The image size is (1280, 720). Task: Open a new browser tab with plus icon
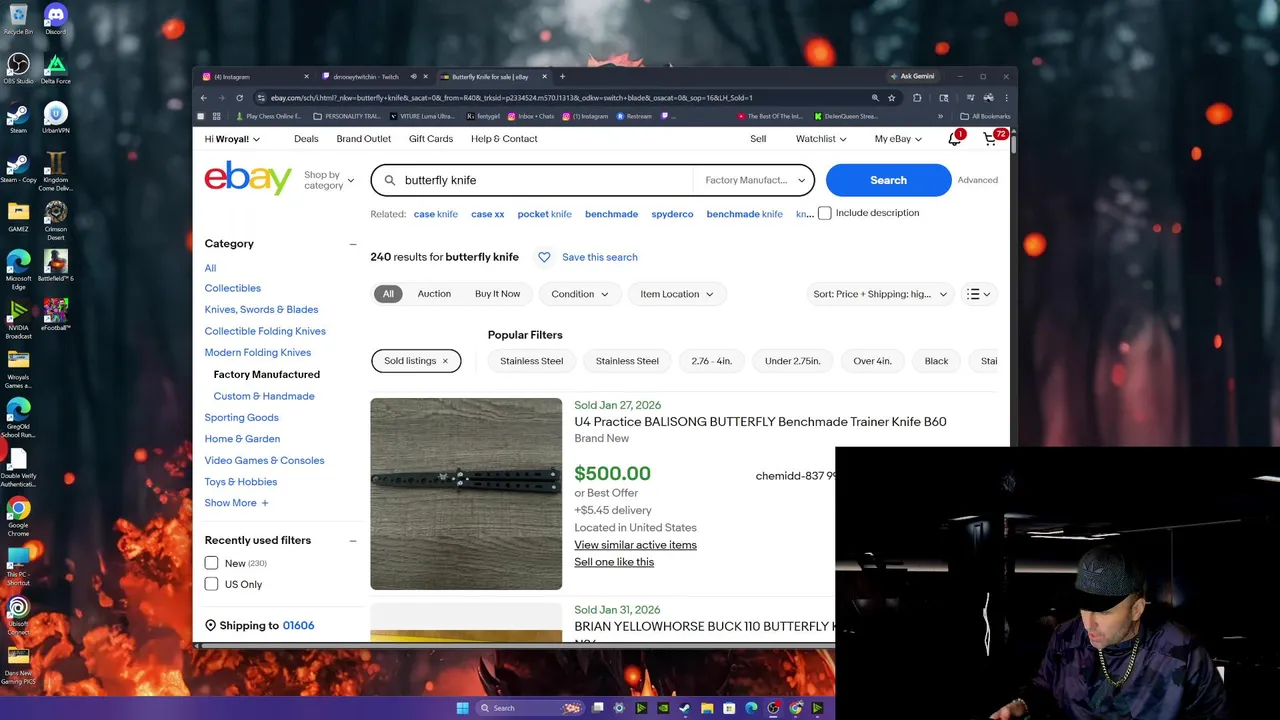tap(562, 77)
